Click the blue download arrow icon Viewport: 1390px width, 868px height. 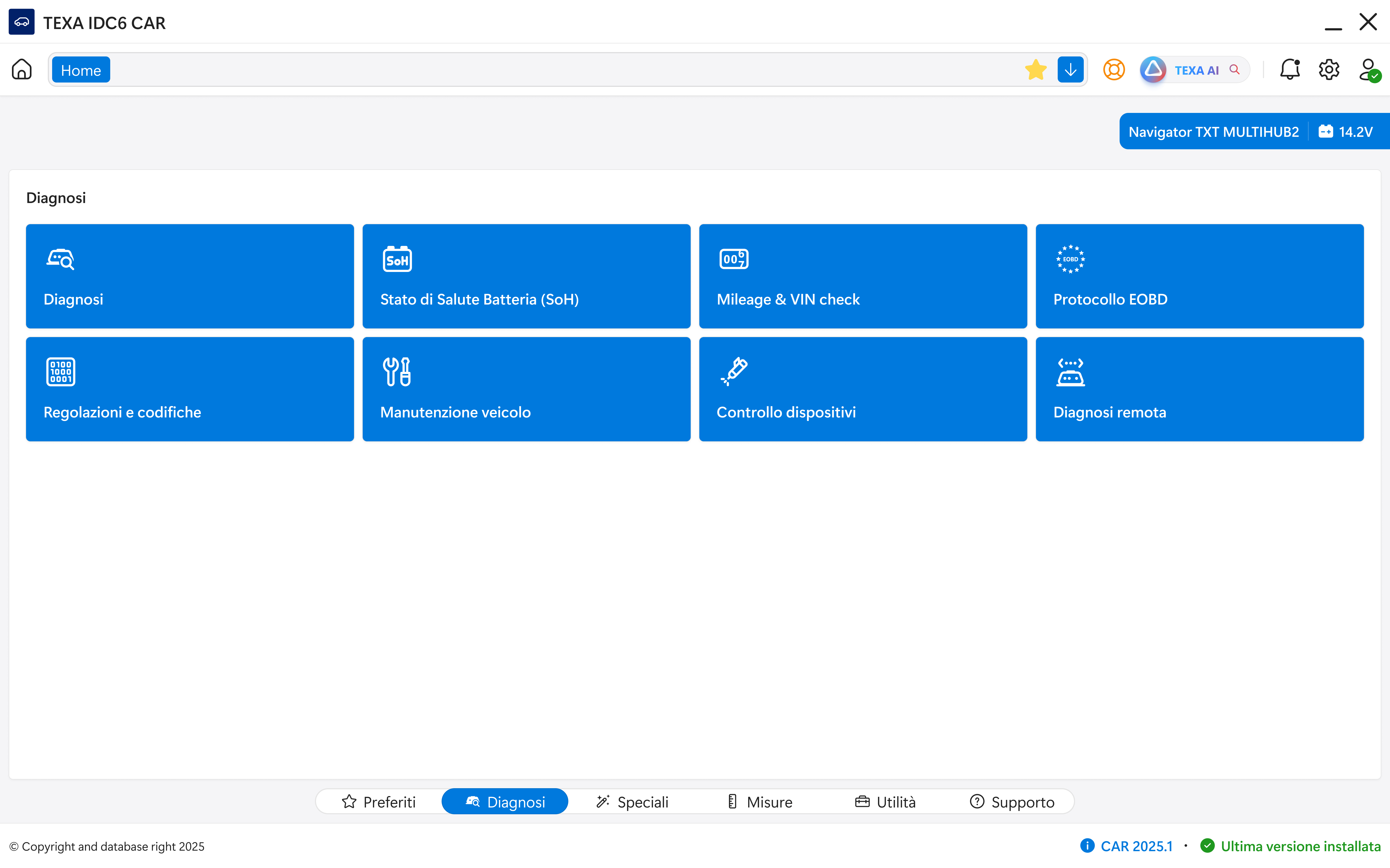(x=1070, y=70)
